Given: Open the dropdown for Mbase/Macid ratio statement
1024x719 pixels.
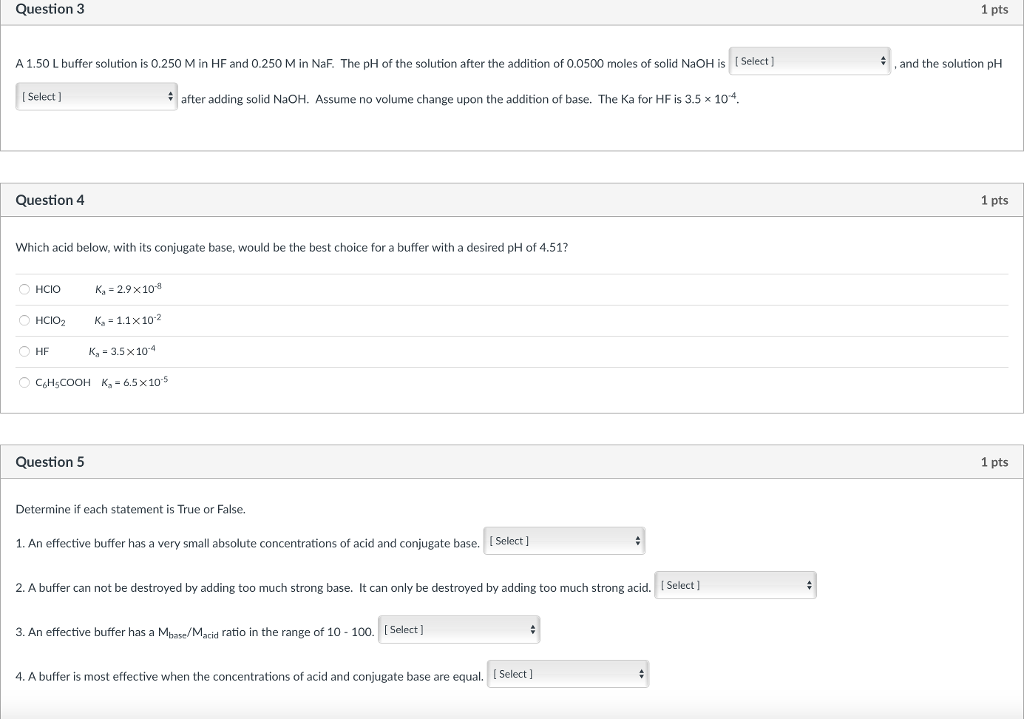Looking at the screenshot, I should coord(459,630).
